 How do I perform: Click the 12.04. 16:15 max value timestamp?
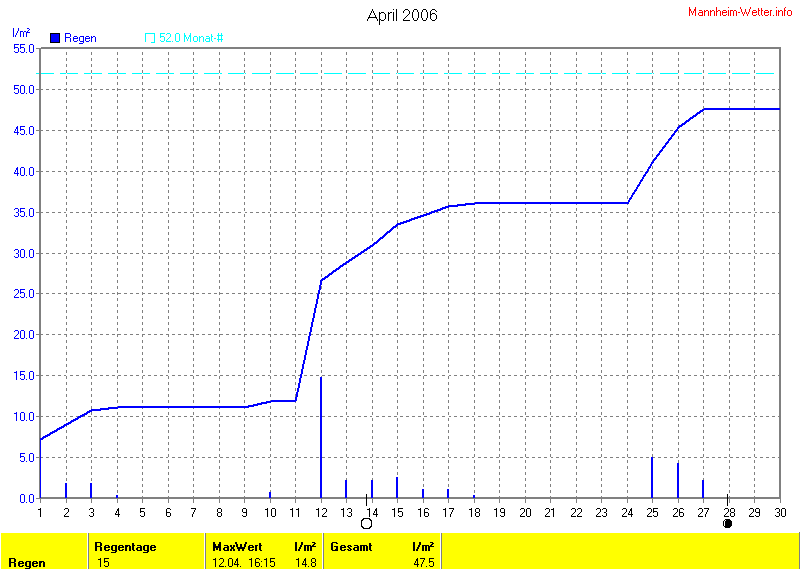[x=242, y=562]
